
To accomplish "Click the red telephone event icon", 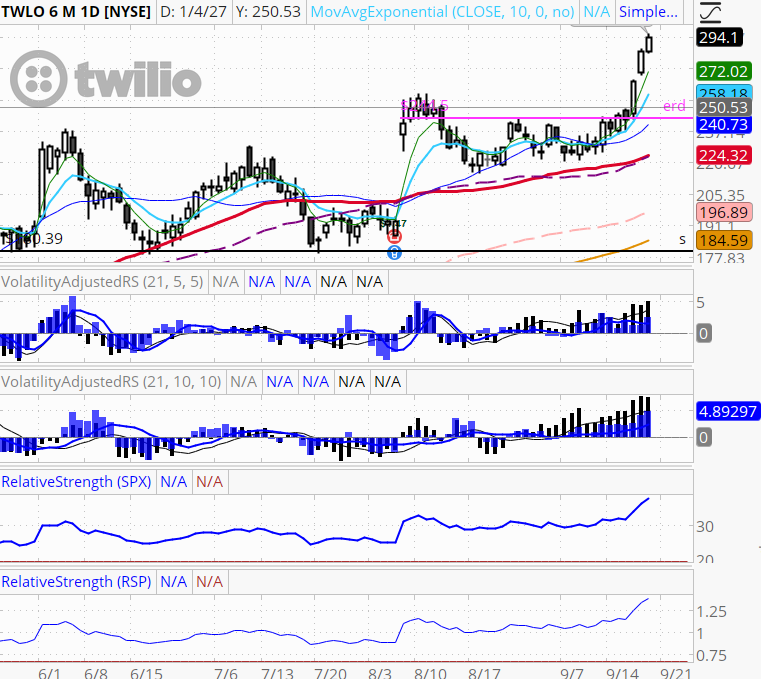I will tap(395, 237).
